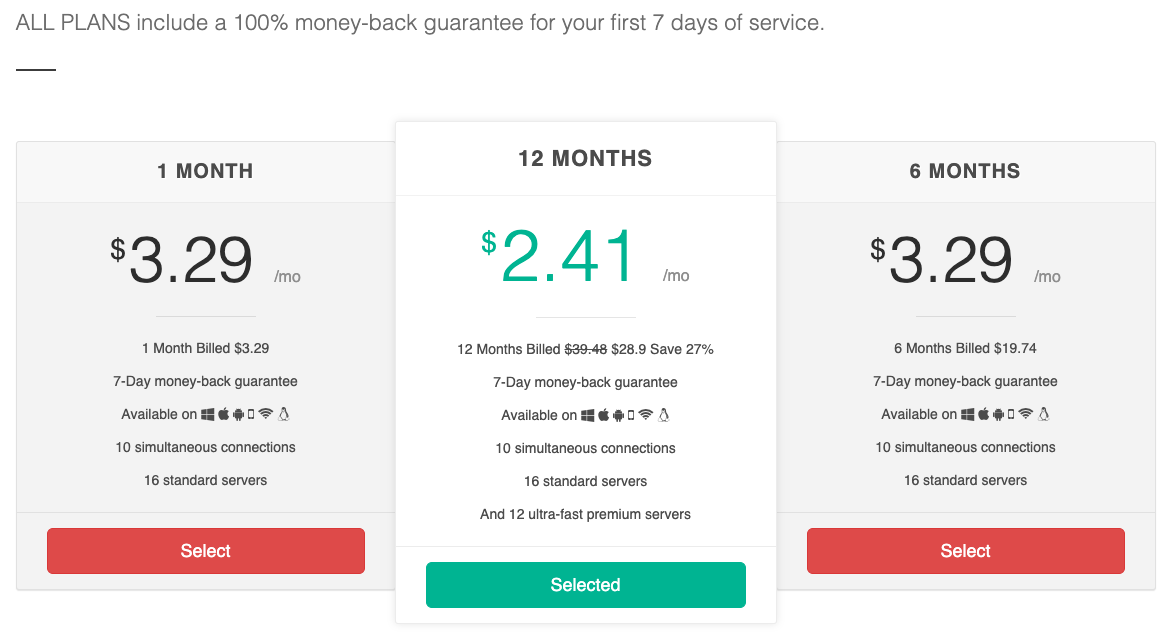1176x637 pixels.
Task: Click the green Selected button
Action: click(x=586, y=584)
